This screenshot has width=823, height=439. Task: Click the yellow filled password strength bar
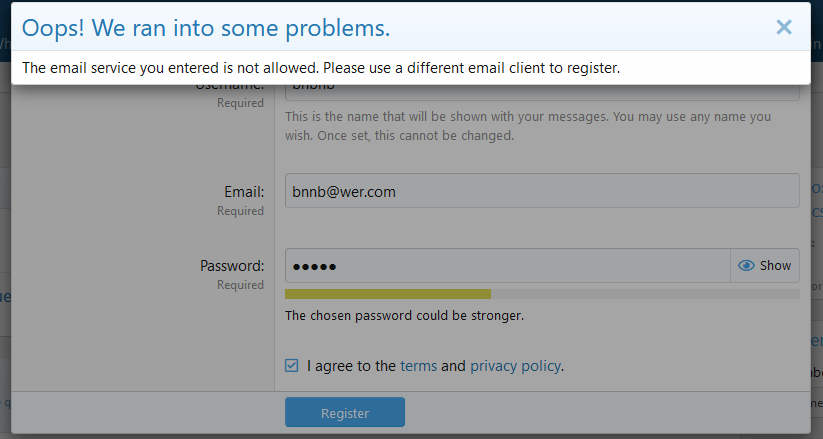pos(387,294)
